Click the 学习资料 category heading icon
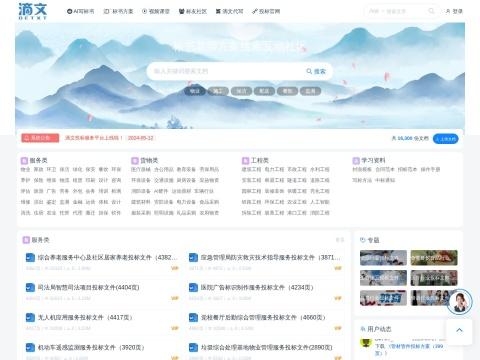Screen dimensions: 480x360 click(356, 161)
